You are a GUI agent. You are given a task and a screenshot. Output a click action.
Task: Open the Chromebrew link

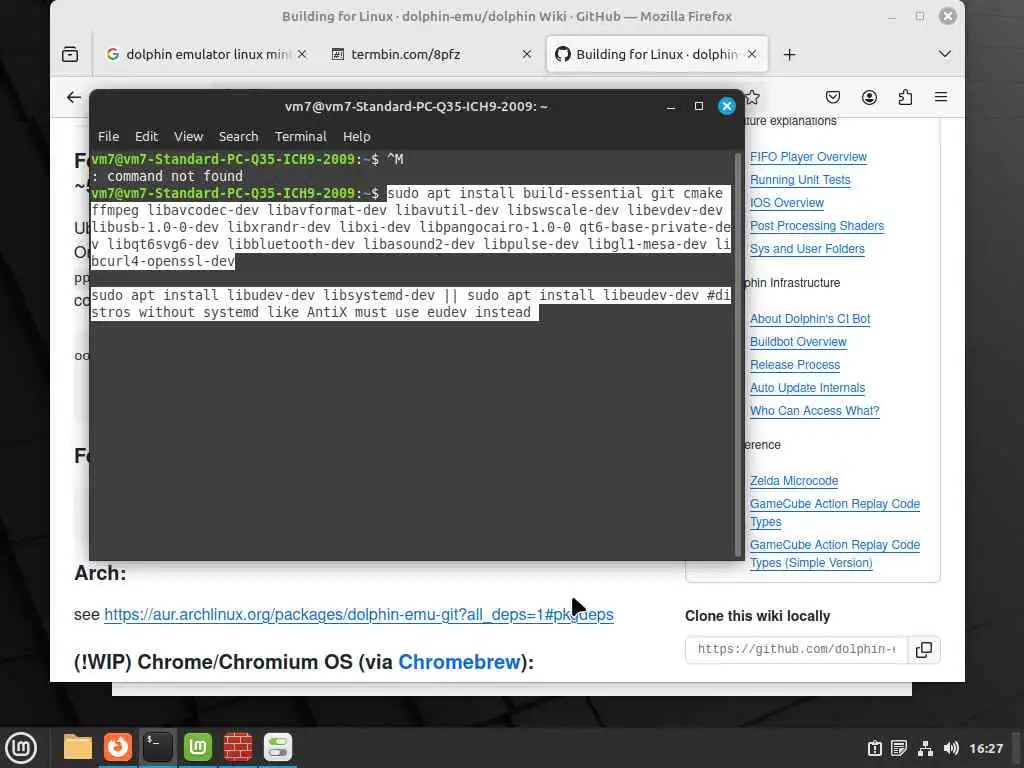(x=459, y=662)
